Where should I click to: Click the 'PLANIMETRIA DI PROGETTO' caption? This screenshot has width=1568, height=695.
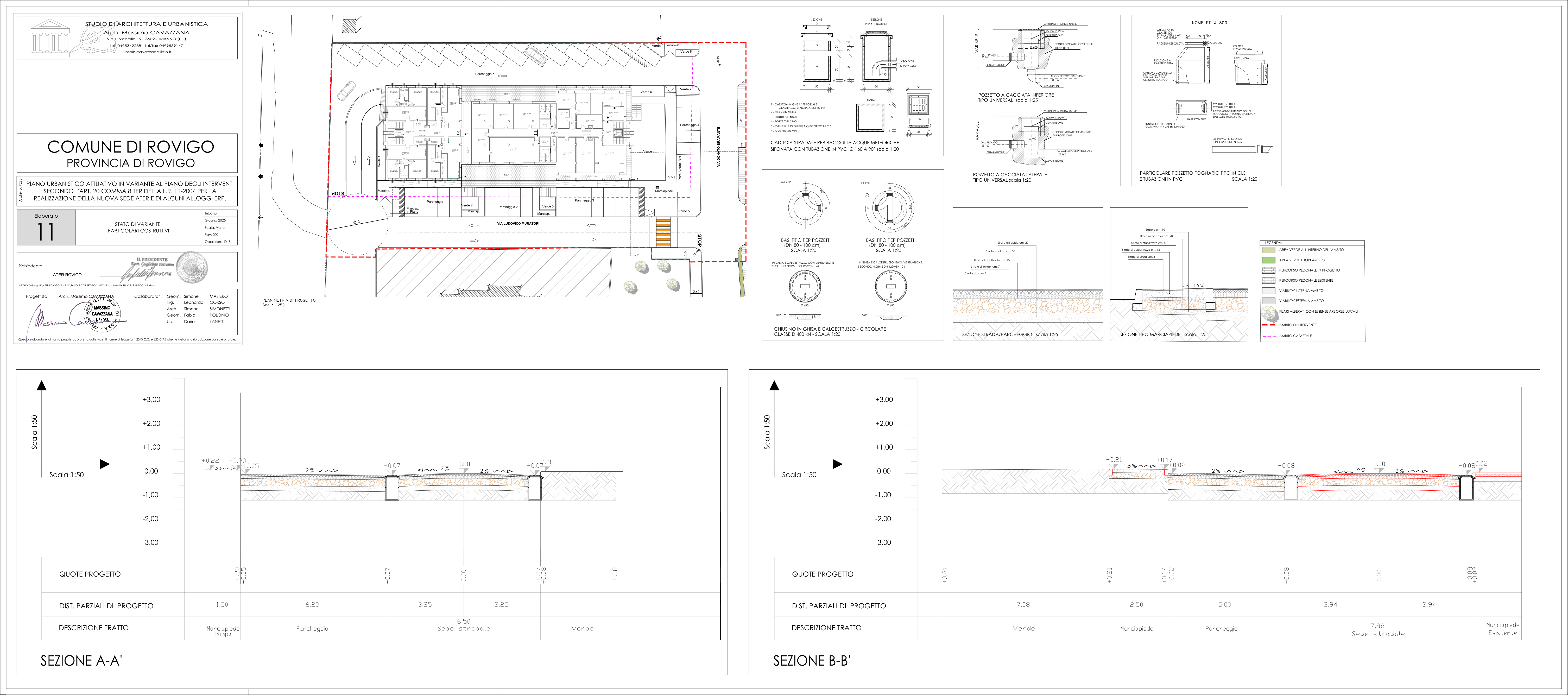click(x=289, y=300)
